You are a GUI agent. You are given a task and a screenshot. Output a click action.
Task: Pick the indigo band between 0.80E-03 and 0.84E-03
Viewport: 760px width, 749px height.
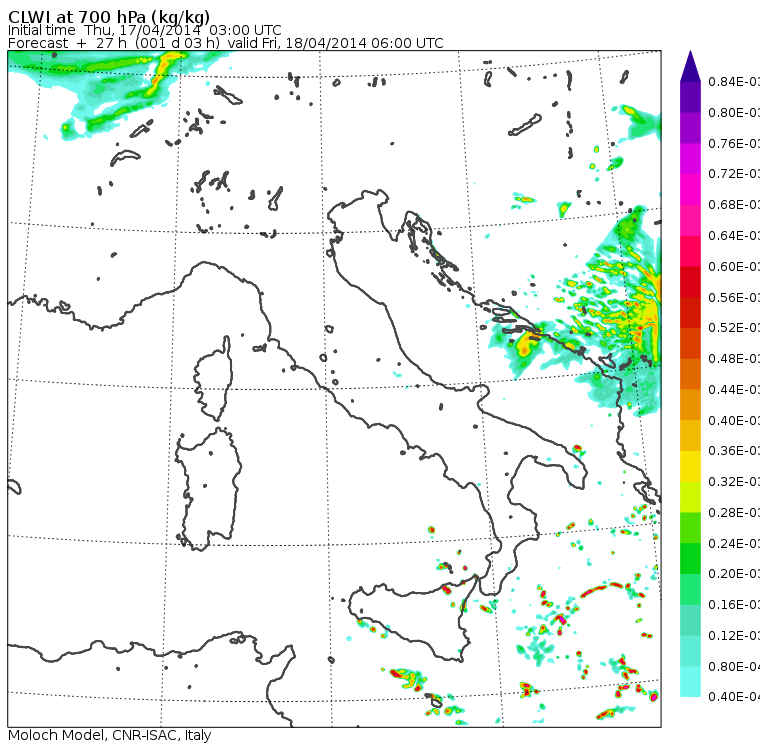(690, 97)
